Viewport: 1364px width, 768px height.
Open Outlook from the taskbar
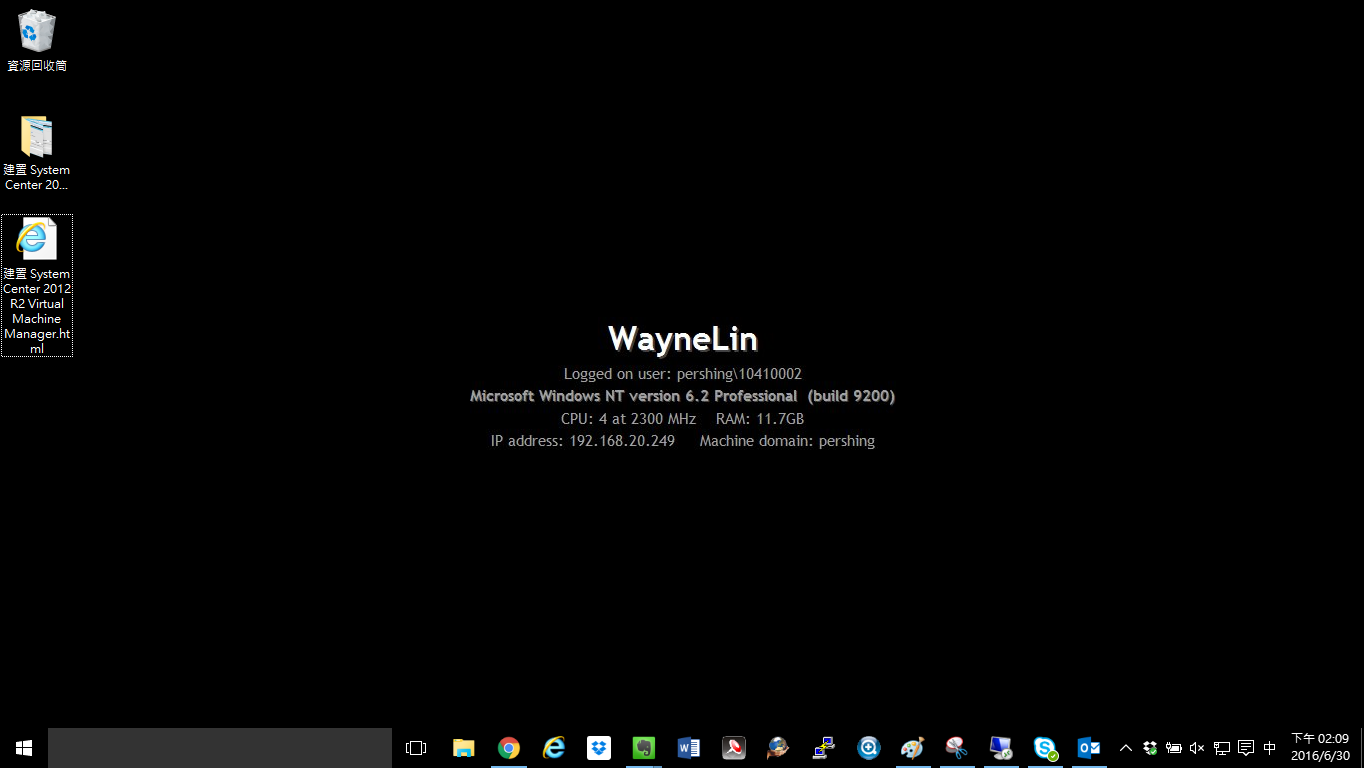[1089, 748]
